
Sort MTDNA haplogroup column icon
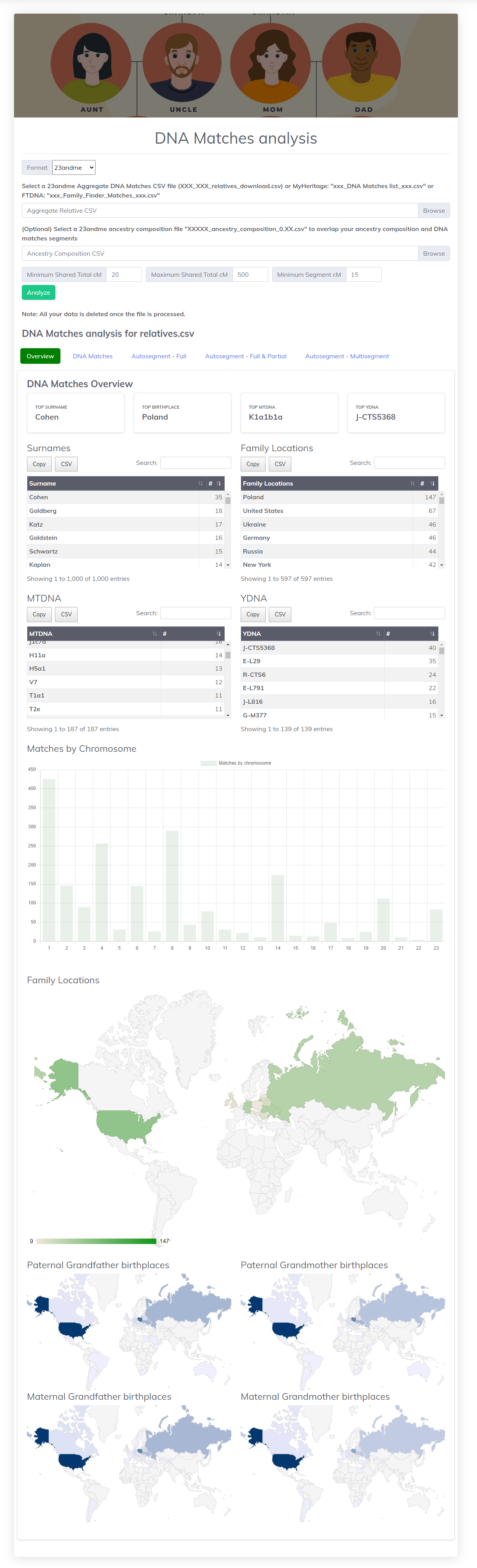point(154,634)
